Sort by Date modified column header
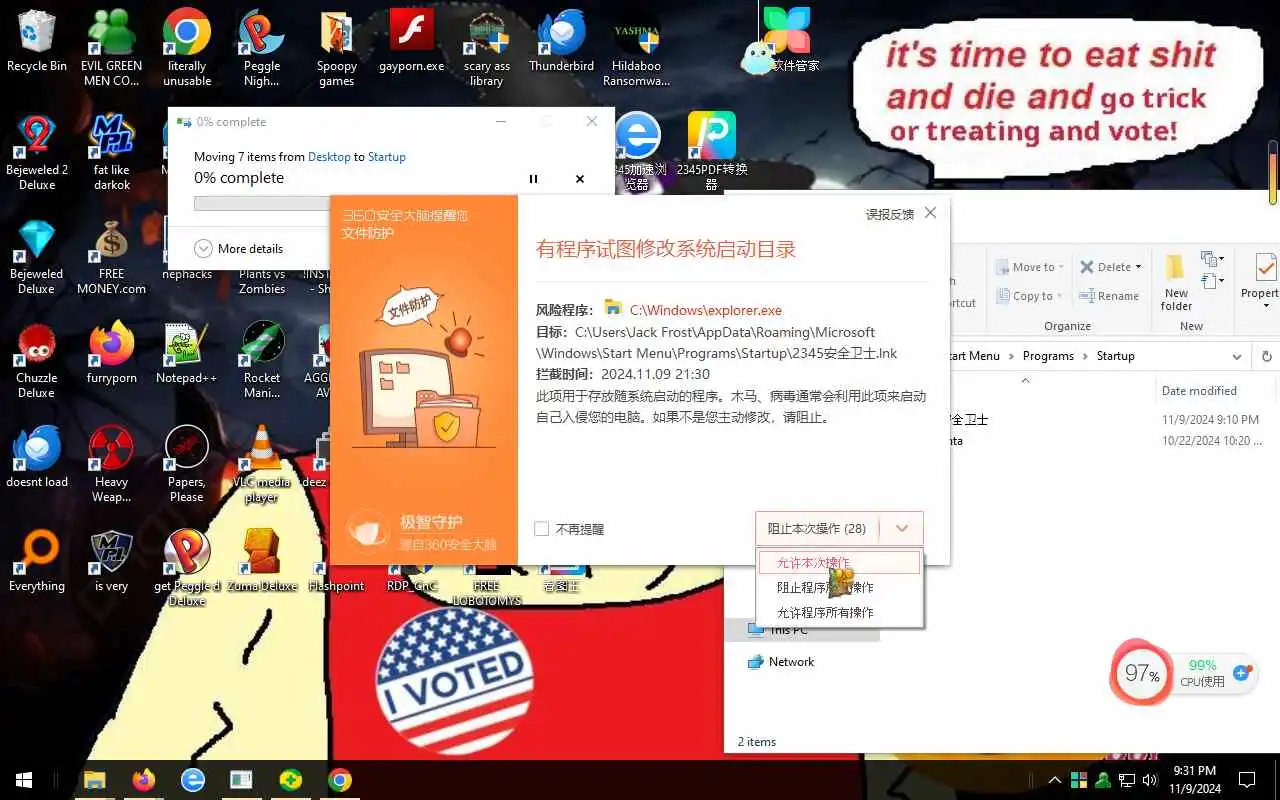The image size is (1280, 800). click(1199, 391)
